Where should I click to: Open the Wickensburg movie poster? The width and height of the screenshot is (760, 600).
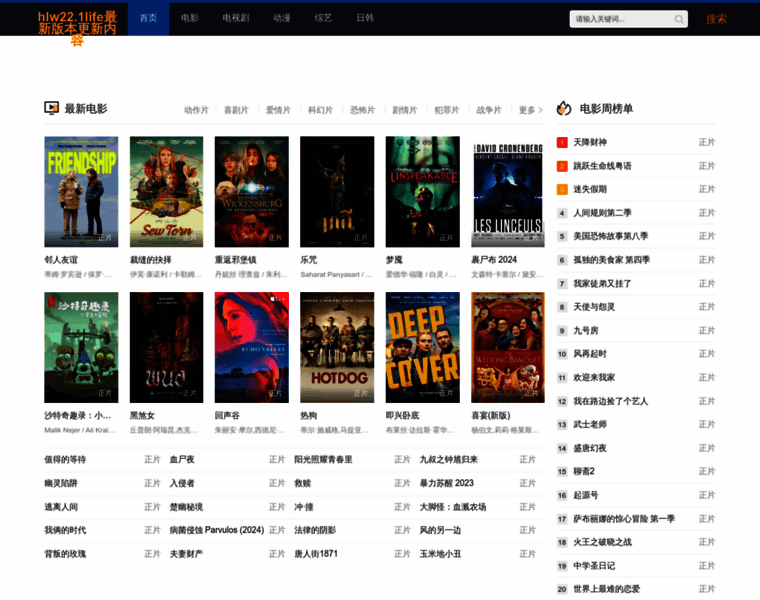pyautogui.click(x=252, y=192)
